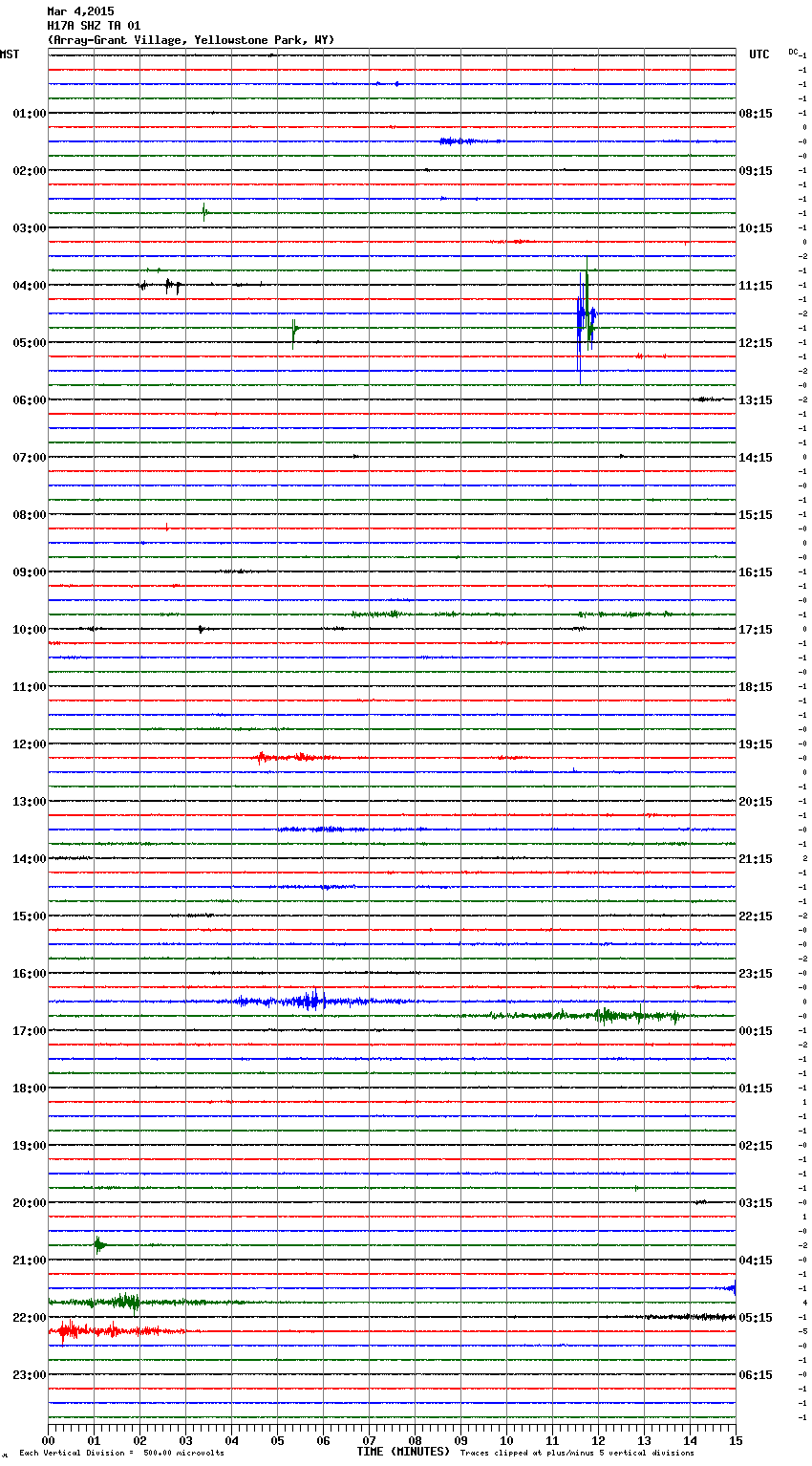Select the 06:00 MST time label
Screen dimensions: 812x1466
tap(29, 400)
